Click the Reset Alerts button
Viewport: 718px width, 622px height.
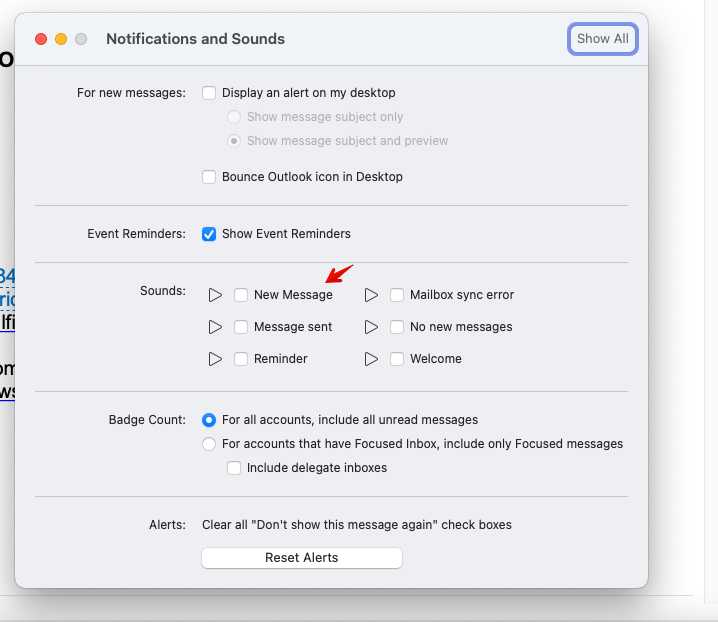tap(302, 558)
